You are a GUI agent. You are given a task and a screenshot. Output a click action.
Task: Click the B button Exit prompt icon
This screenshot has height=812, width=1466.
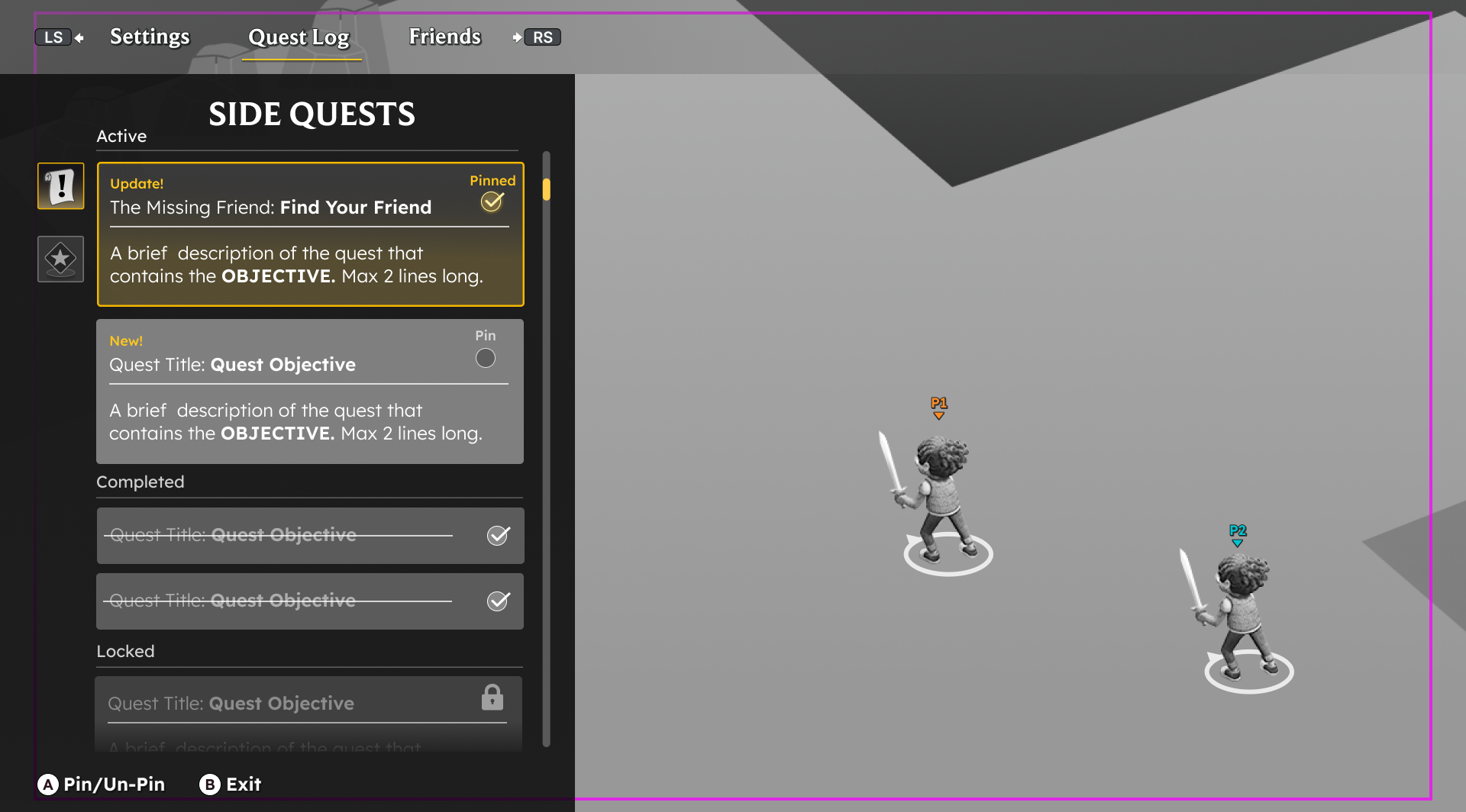(x=210, y=785)
